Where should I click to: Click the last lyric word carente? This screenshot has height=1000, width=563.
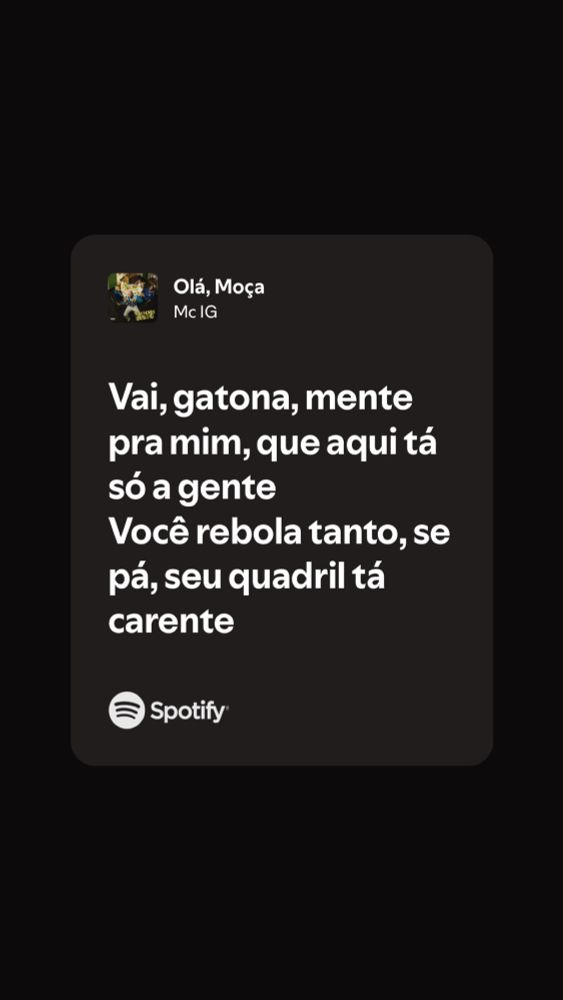tap(171, 622)
